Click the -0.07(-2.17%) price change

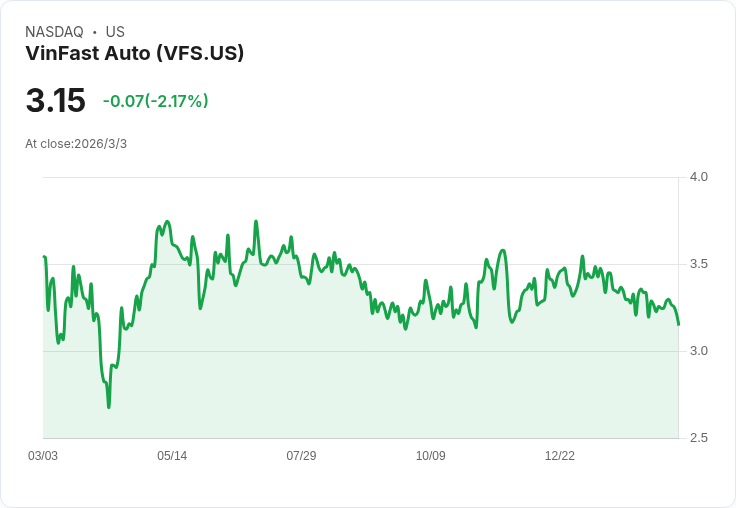156,101
